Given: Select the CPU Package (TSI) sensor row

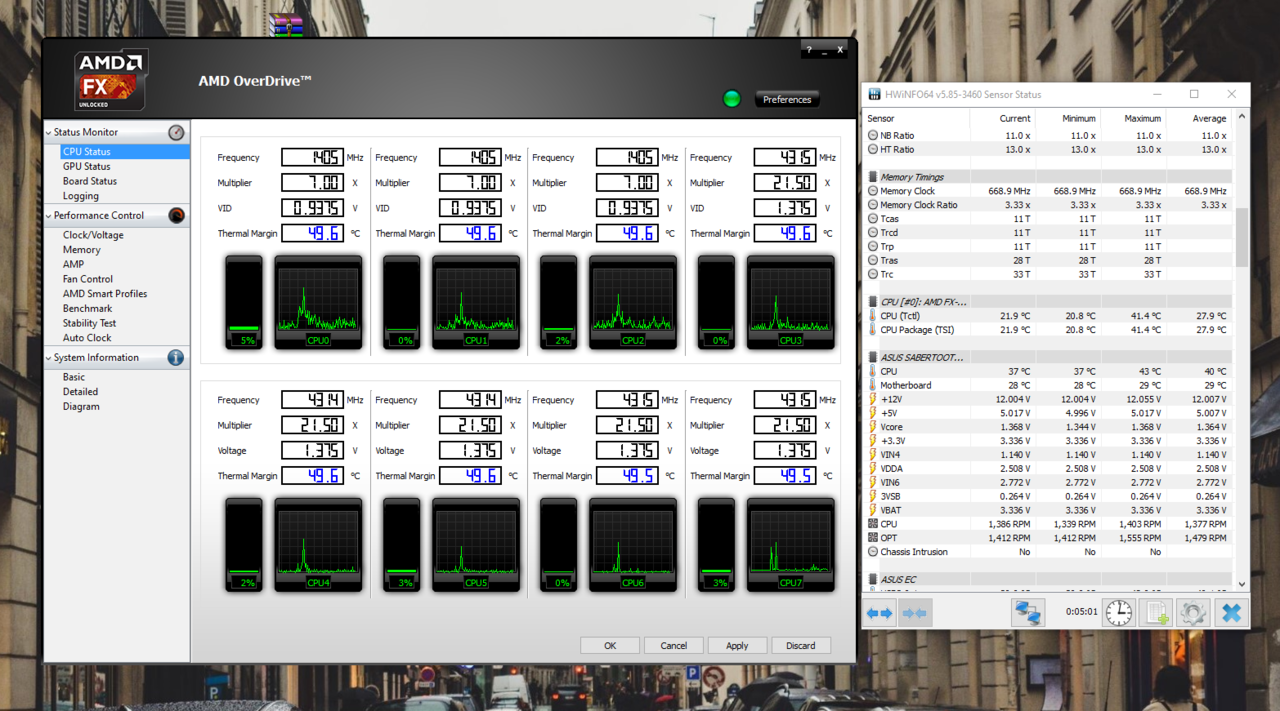Looking at the screenshot, I should click(x=1049, y=329).
